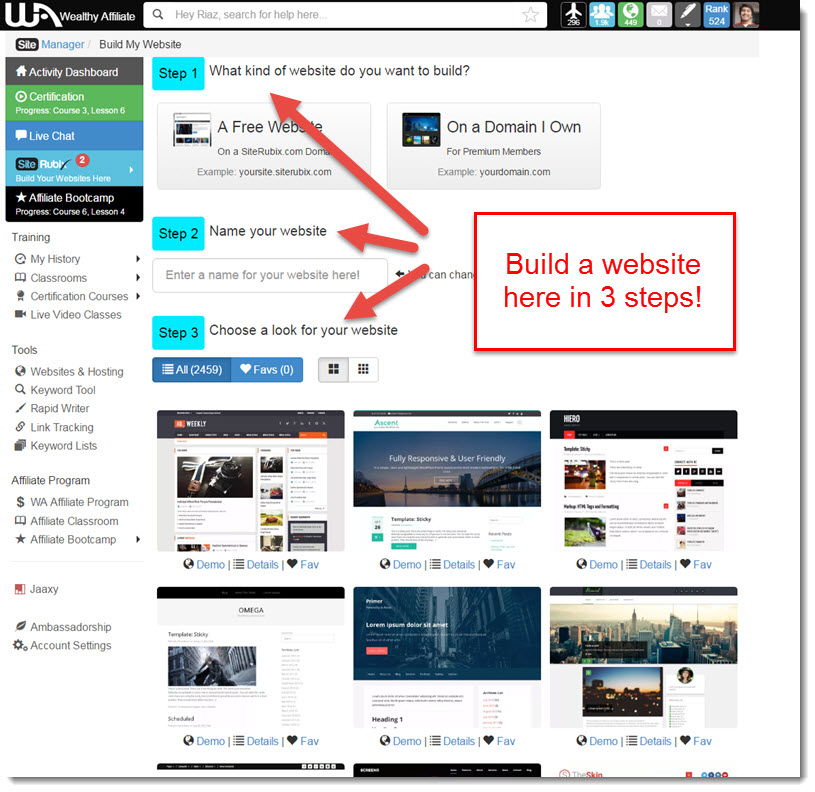Choose On a Domain I Own option

(x=493, y=146)
